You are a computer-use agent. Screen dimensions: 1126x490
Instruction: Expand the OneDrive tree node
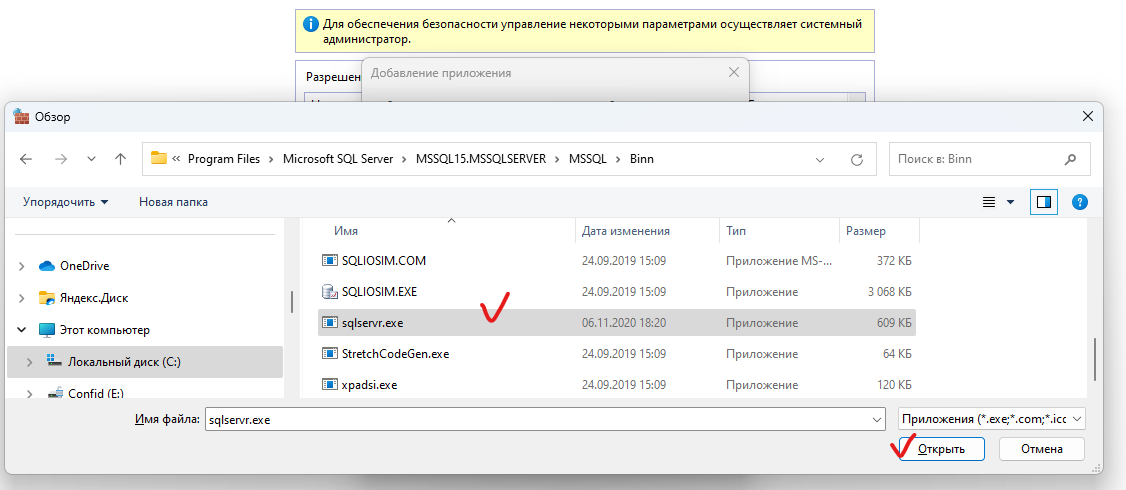(x=23, y=266)
